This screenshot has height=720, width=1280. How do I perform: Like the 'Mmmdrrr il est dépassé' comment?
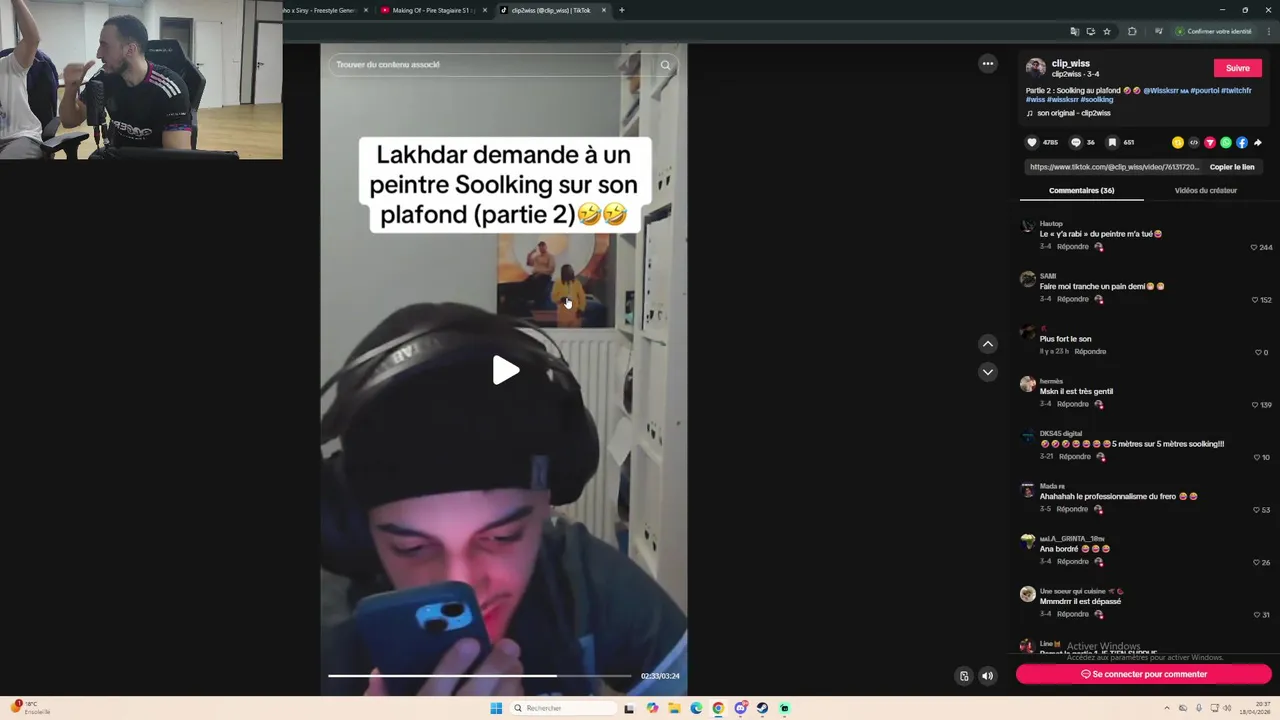pos(1257,615)
